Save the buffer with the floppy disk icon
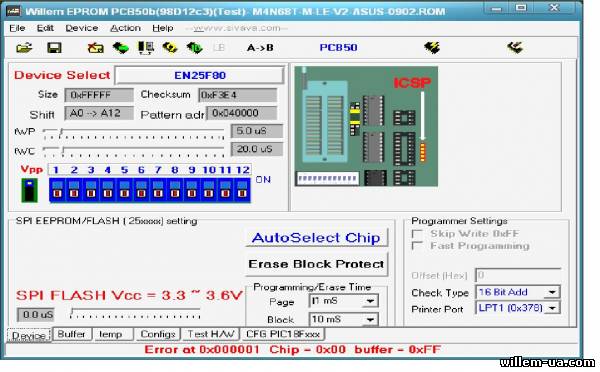 [x=54, y=48]
